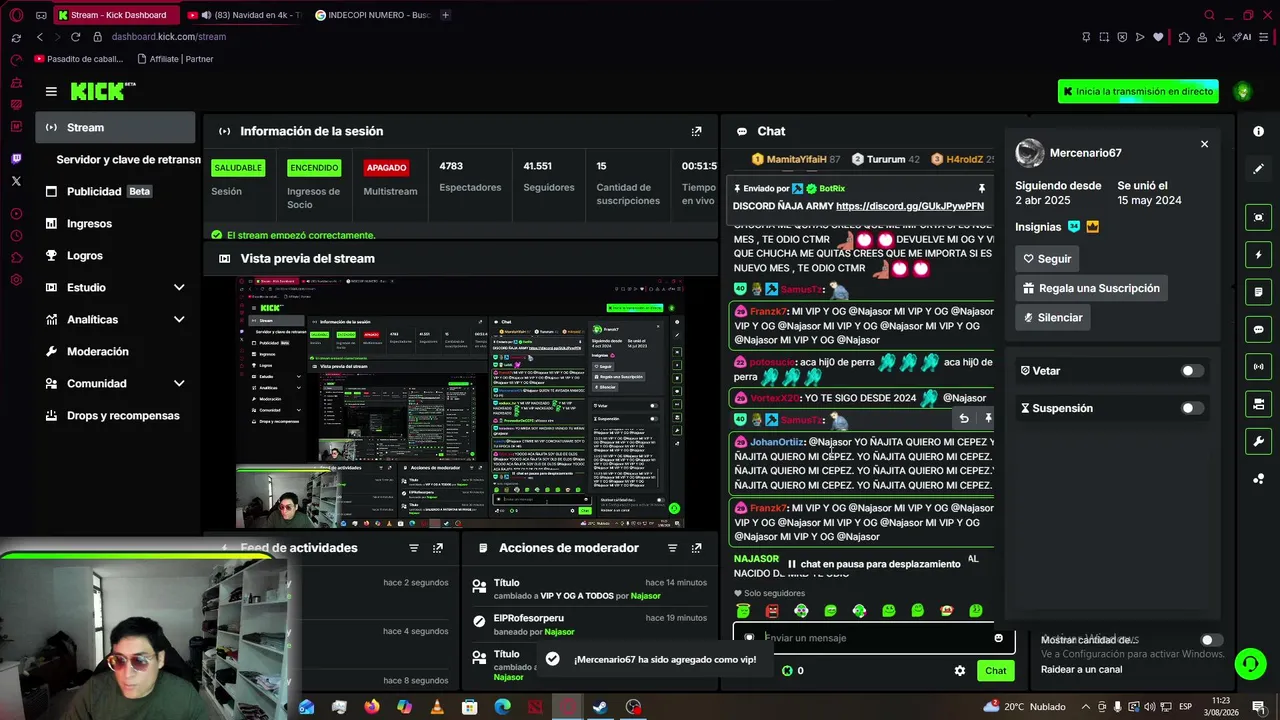
Task: Open the chat bubble icon in right sidebar
Action: click(x=1258, y=329)
